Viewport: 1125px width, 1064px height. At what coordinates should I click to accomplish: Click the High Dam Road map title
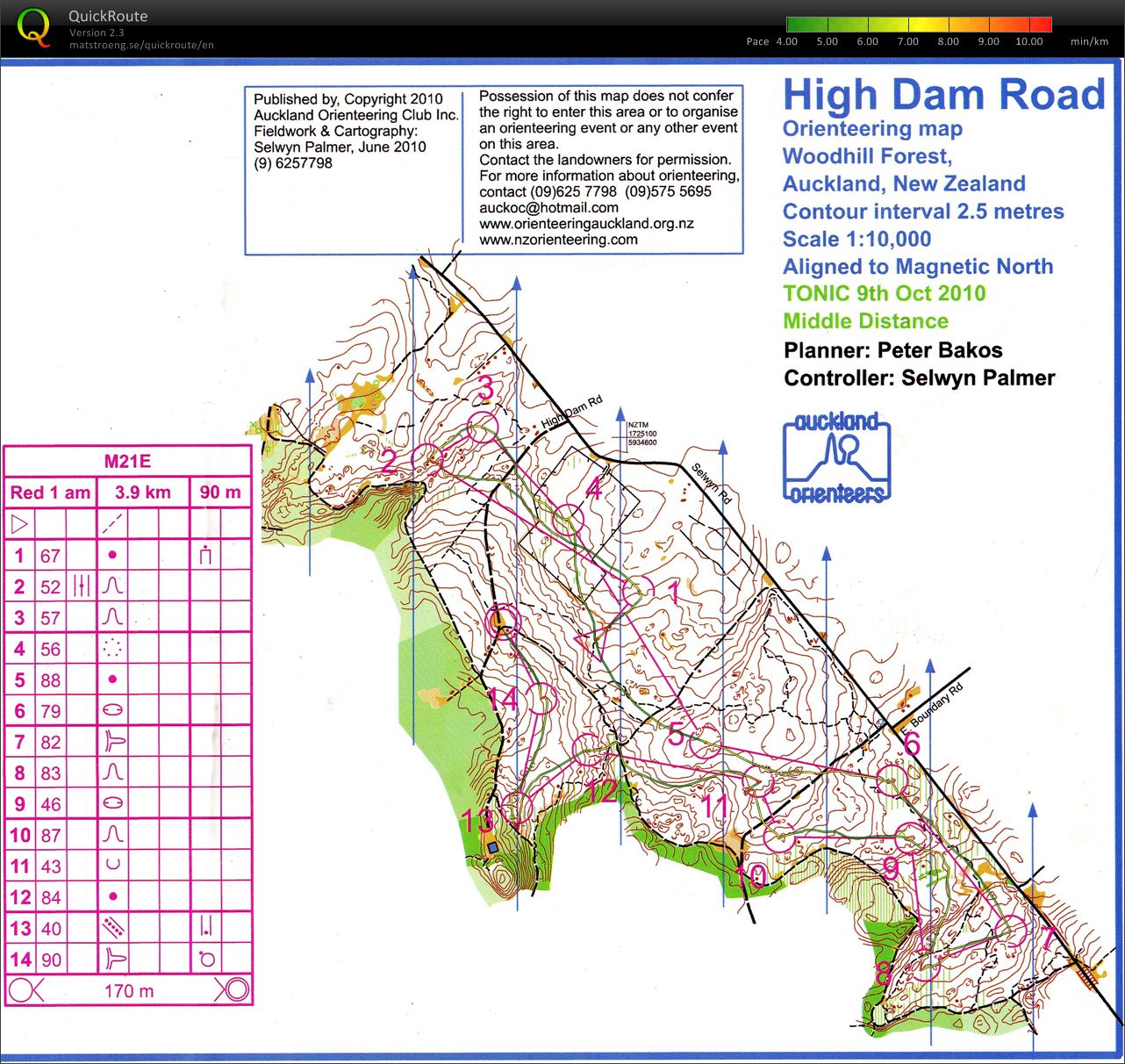coord(943,94)
